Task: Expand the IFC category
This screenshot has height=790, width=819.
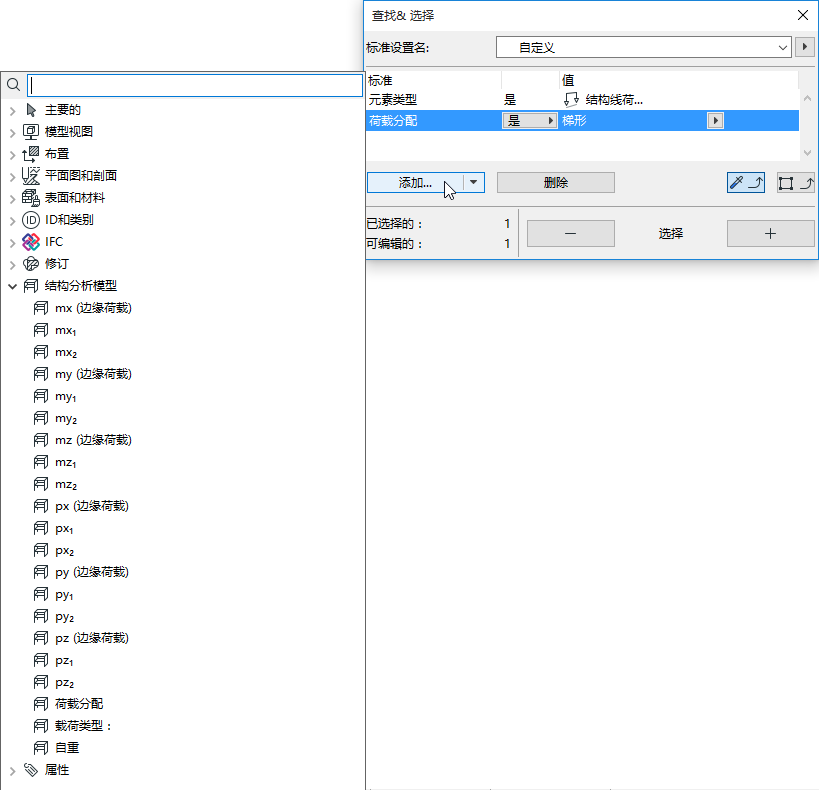Action: 13,242
